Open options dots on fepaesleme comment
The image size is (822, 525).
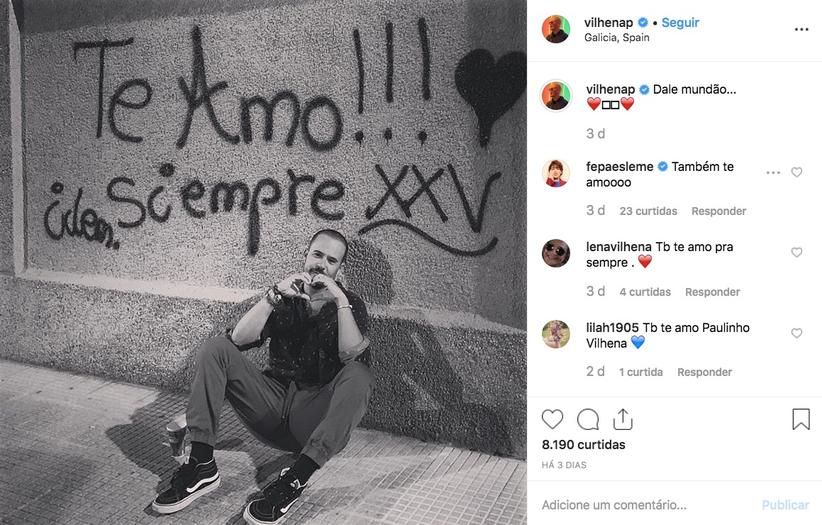click(x=773, y=173)
